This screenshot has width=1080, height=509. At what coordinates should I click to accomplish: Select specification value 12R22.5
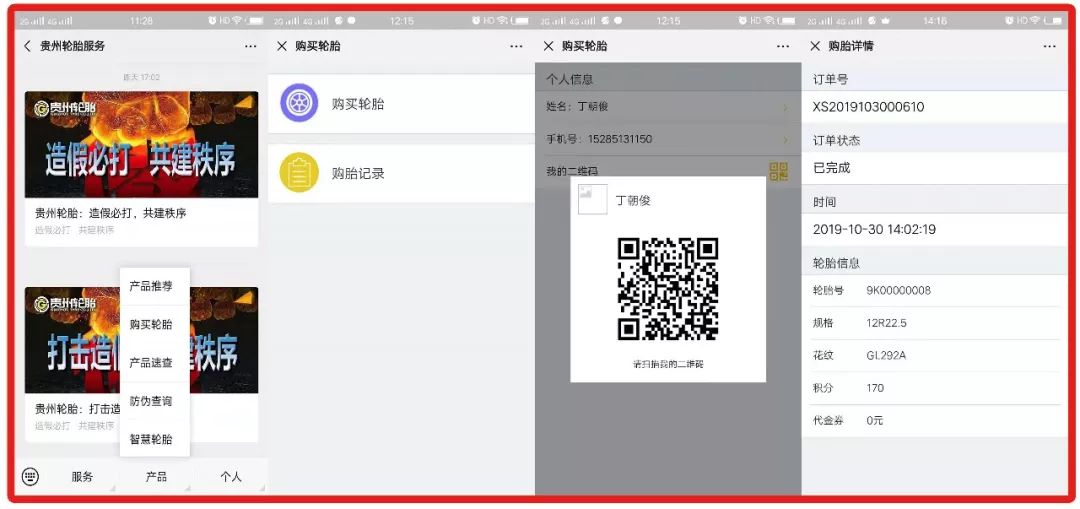(x=886, y=323)
